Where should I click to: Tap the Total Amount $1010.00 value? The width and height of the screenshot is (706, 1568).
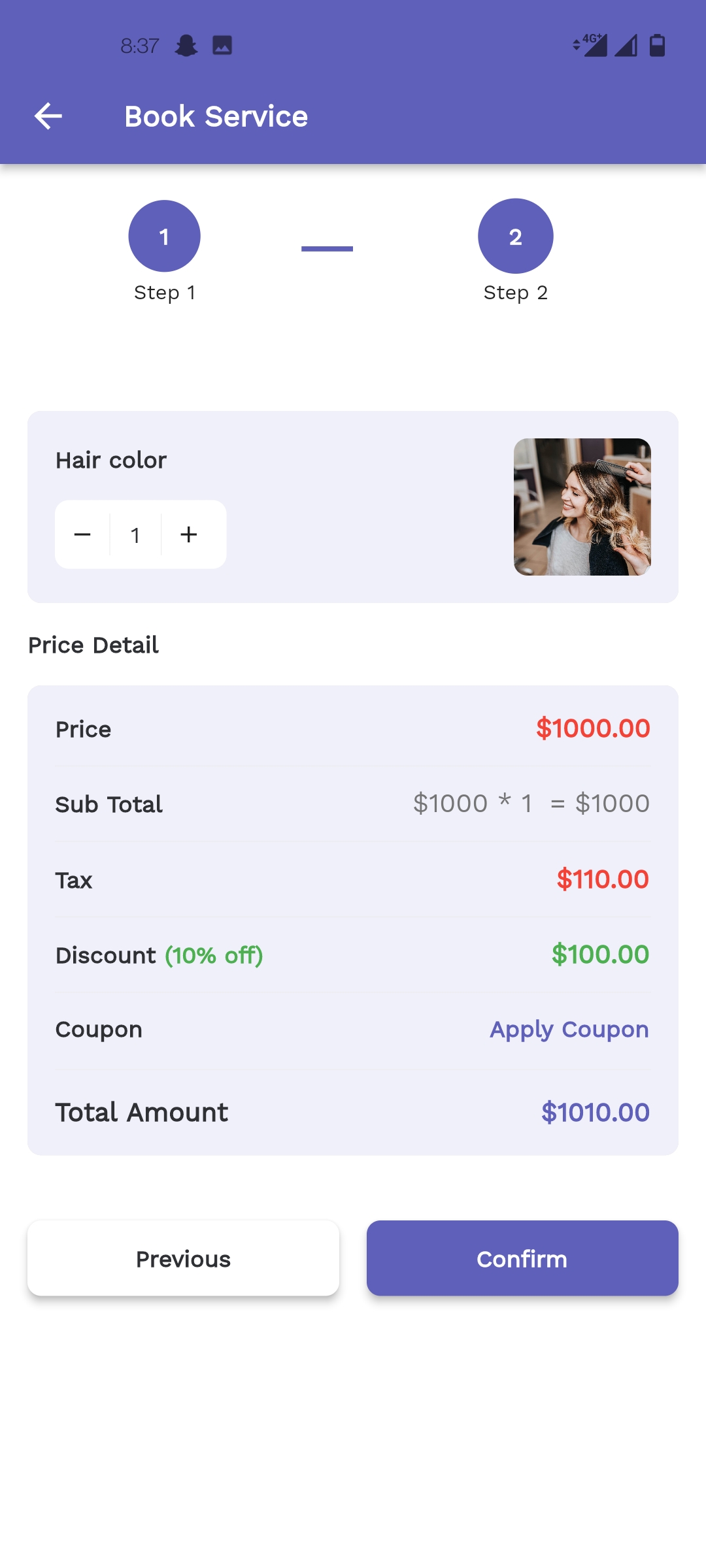(x=595, y=1112)
